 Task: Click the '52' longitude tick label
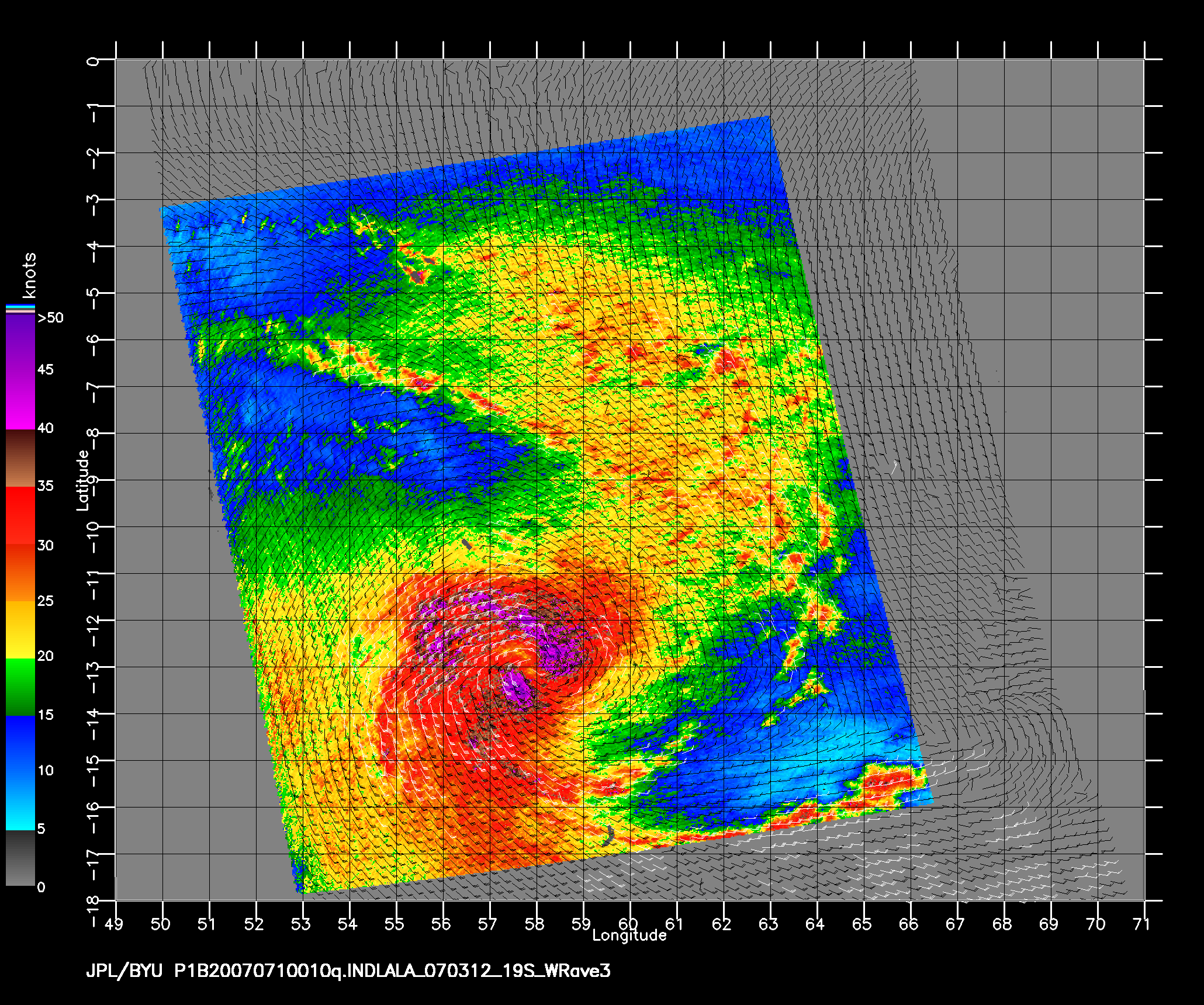(x=254, y=924)
